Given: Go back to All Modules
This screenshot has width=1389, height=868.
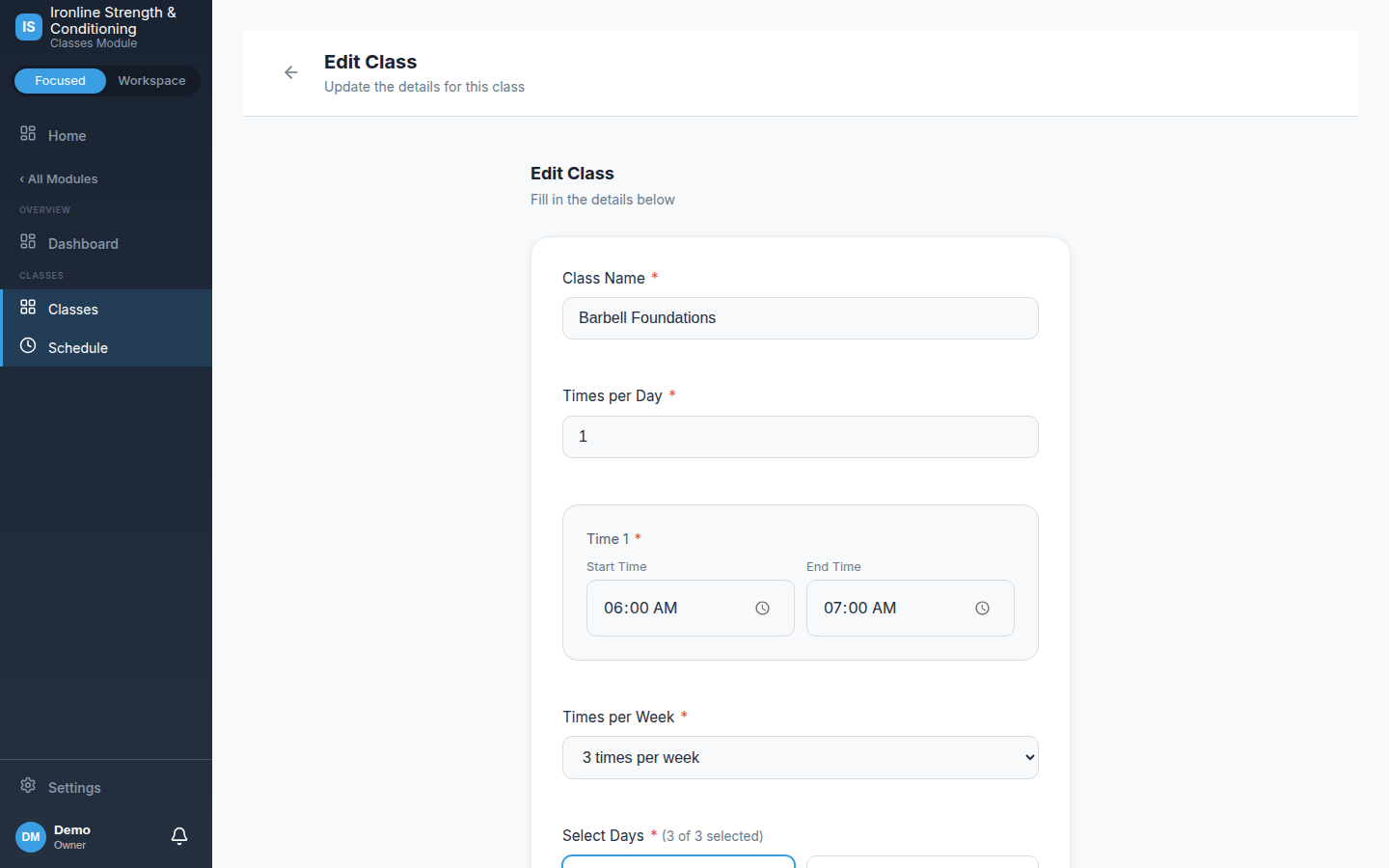Looking at the screenshot, I should [59, 179].
